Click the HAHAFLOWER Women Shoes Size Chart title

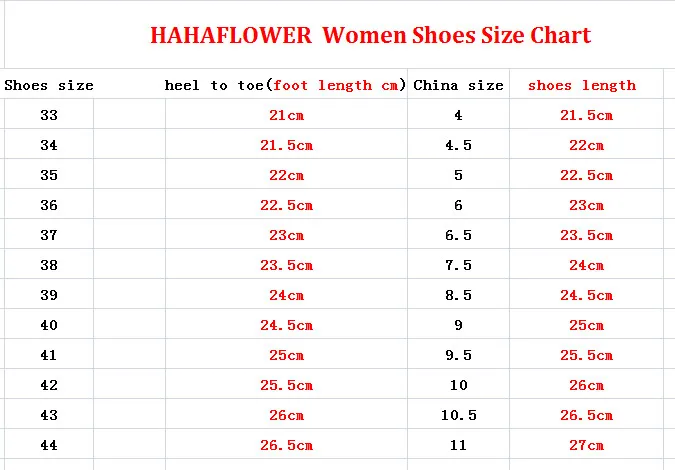point(371,35)
